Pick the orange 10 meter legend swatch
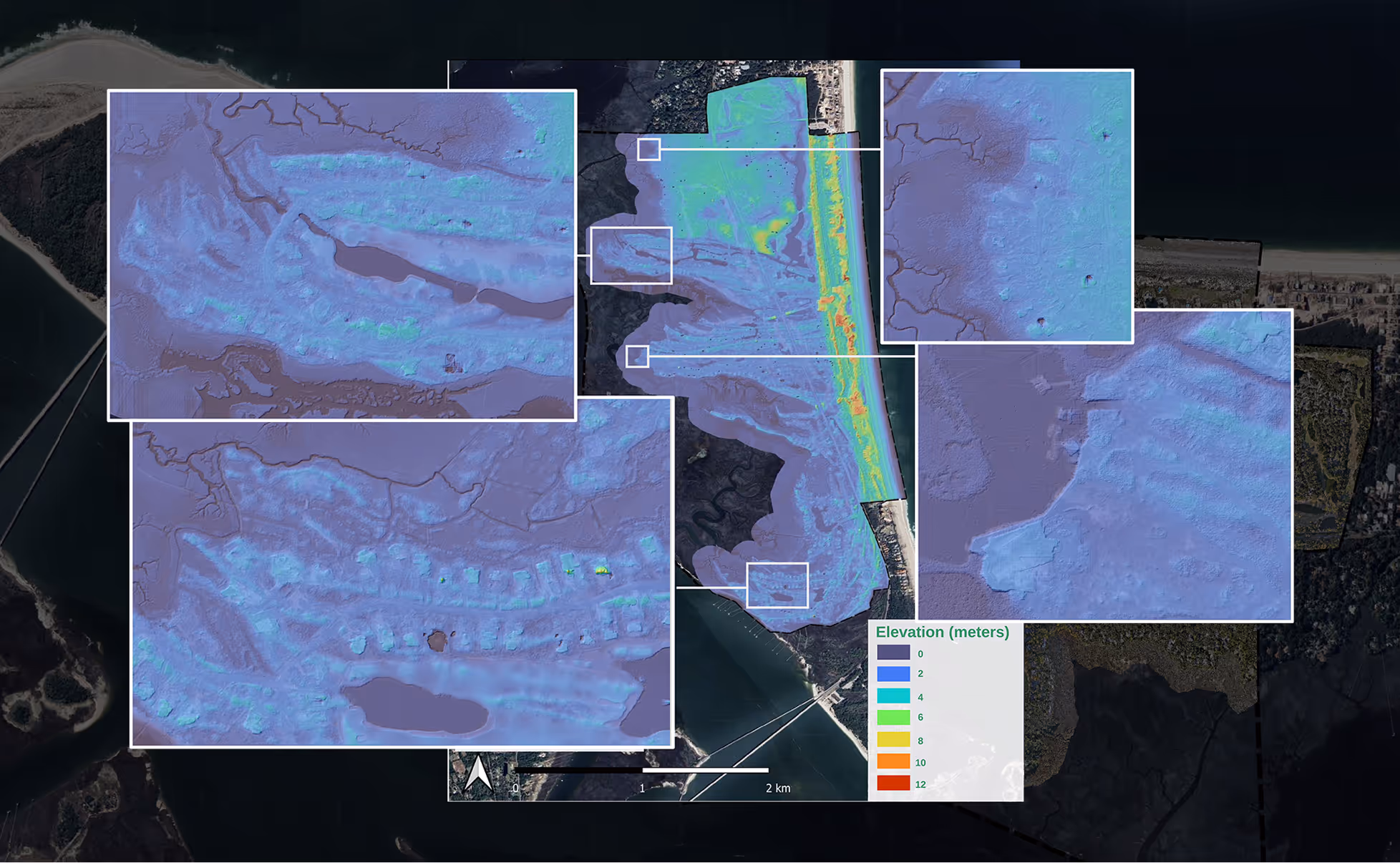Image resolution: width=1400 pixels, height=863 pixels. (893, 761)
